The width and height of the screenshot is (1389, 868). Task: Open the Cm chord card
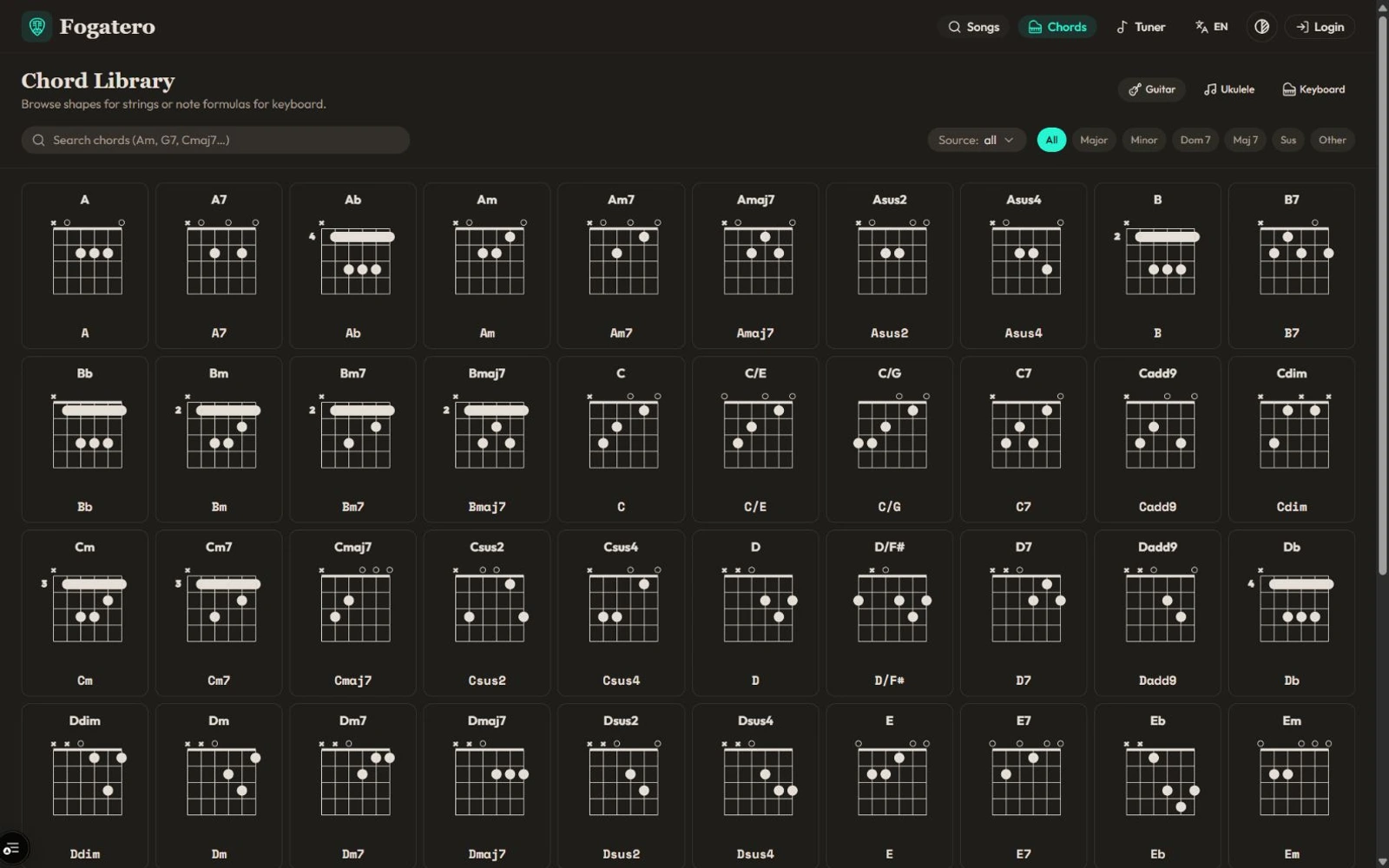(85, 613)
